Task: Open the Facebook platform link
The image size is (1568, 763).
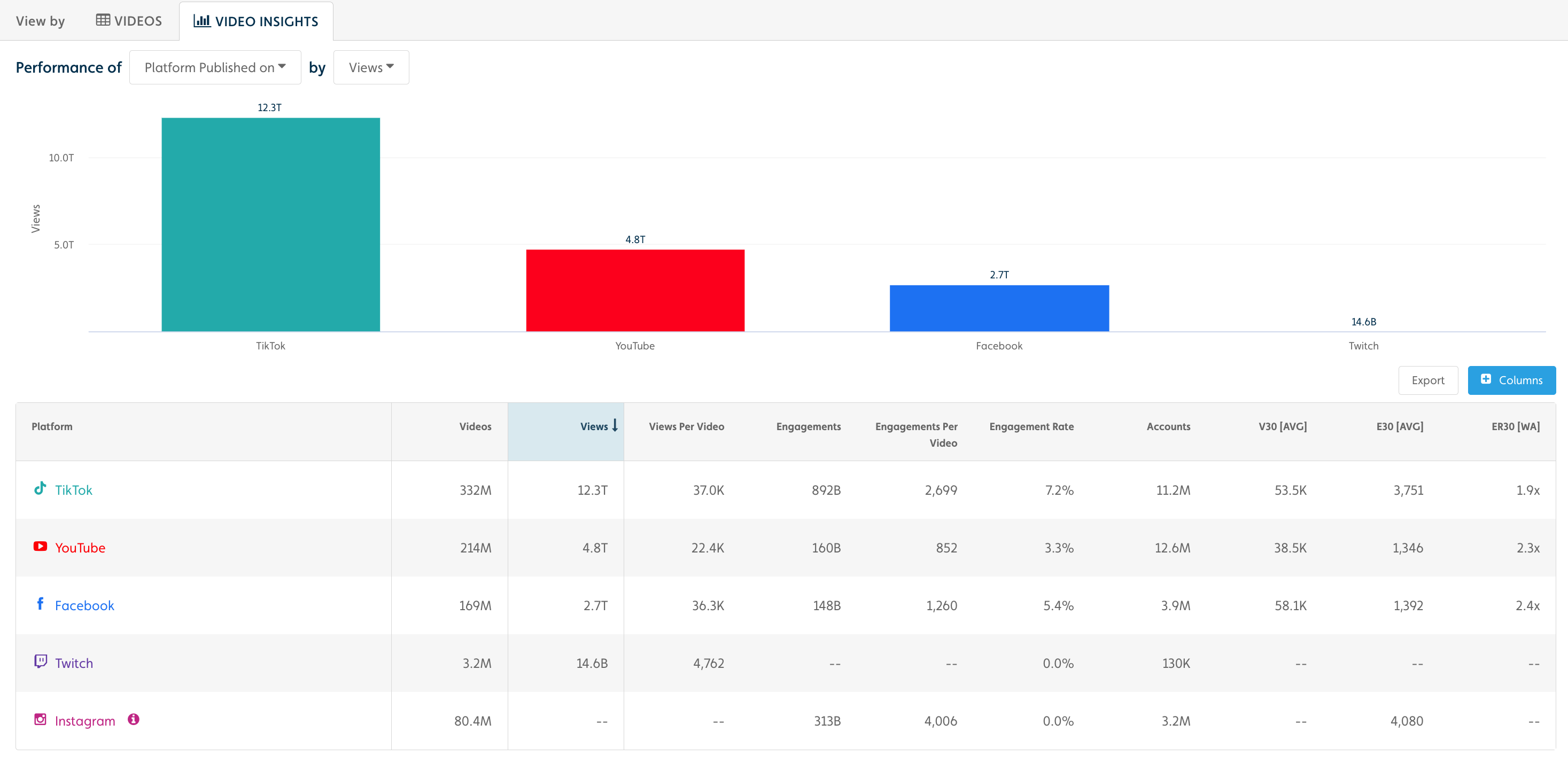Action: pyautogui.click(x=84, y=605)
